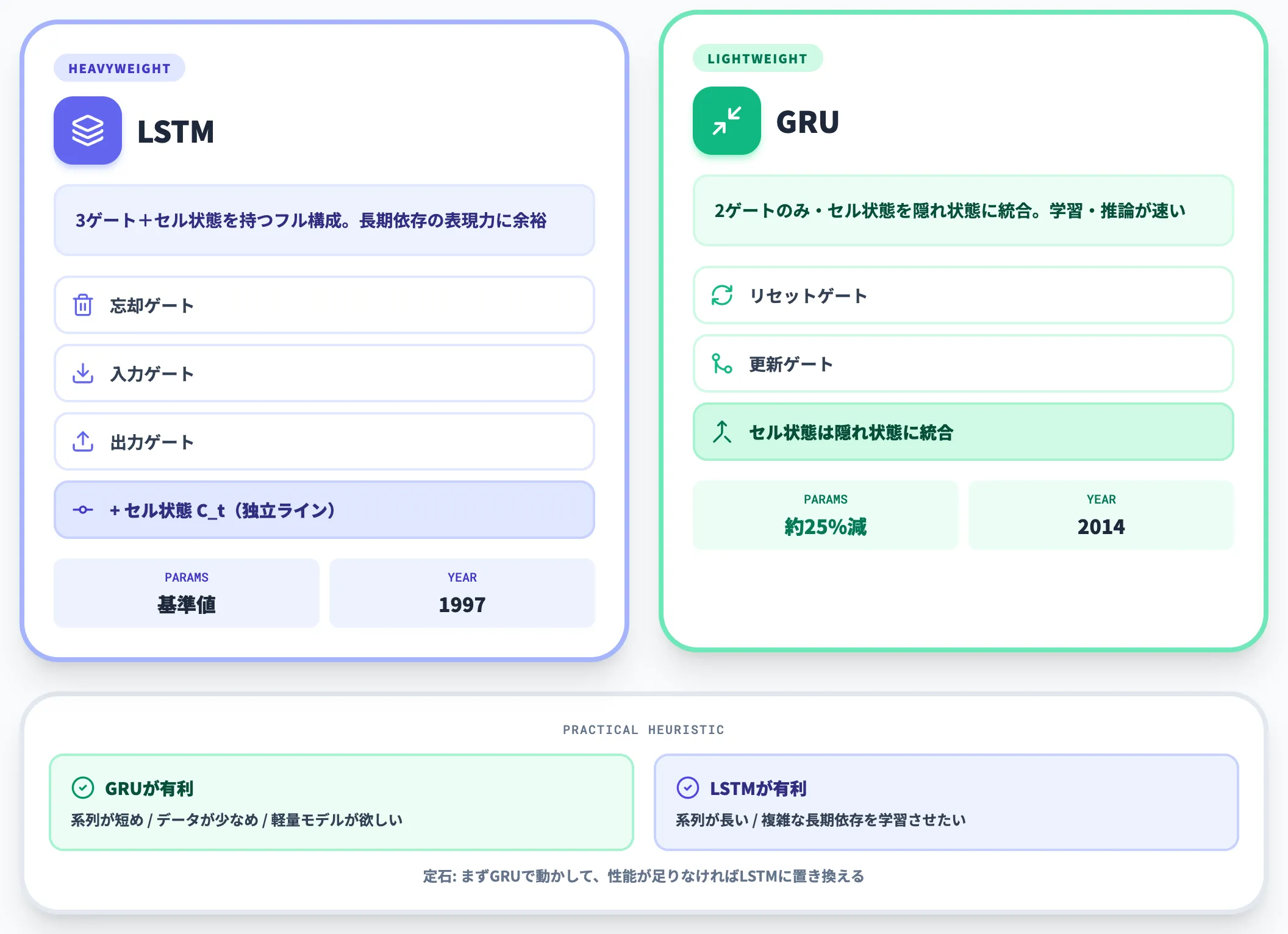Click the GRUが有利 title
This screenshot has width=1288, height=934.
point(149,788)
